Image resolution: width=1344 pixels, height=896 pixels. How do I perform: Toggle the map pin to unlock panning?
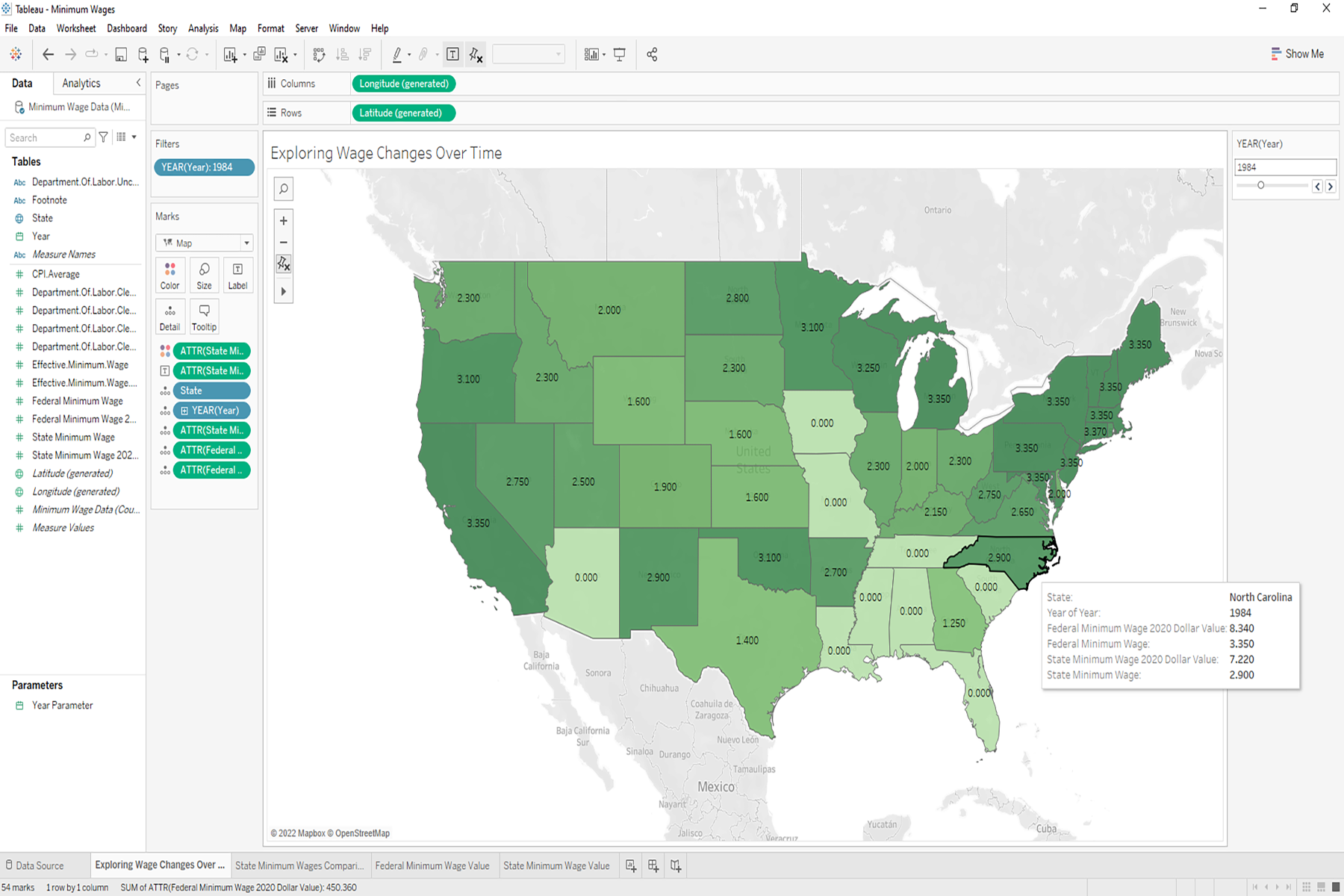pos(284,264)
